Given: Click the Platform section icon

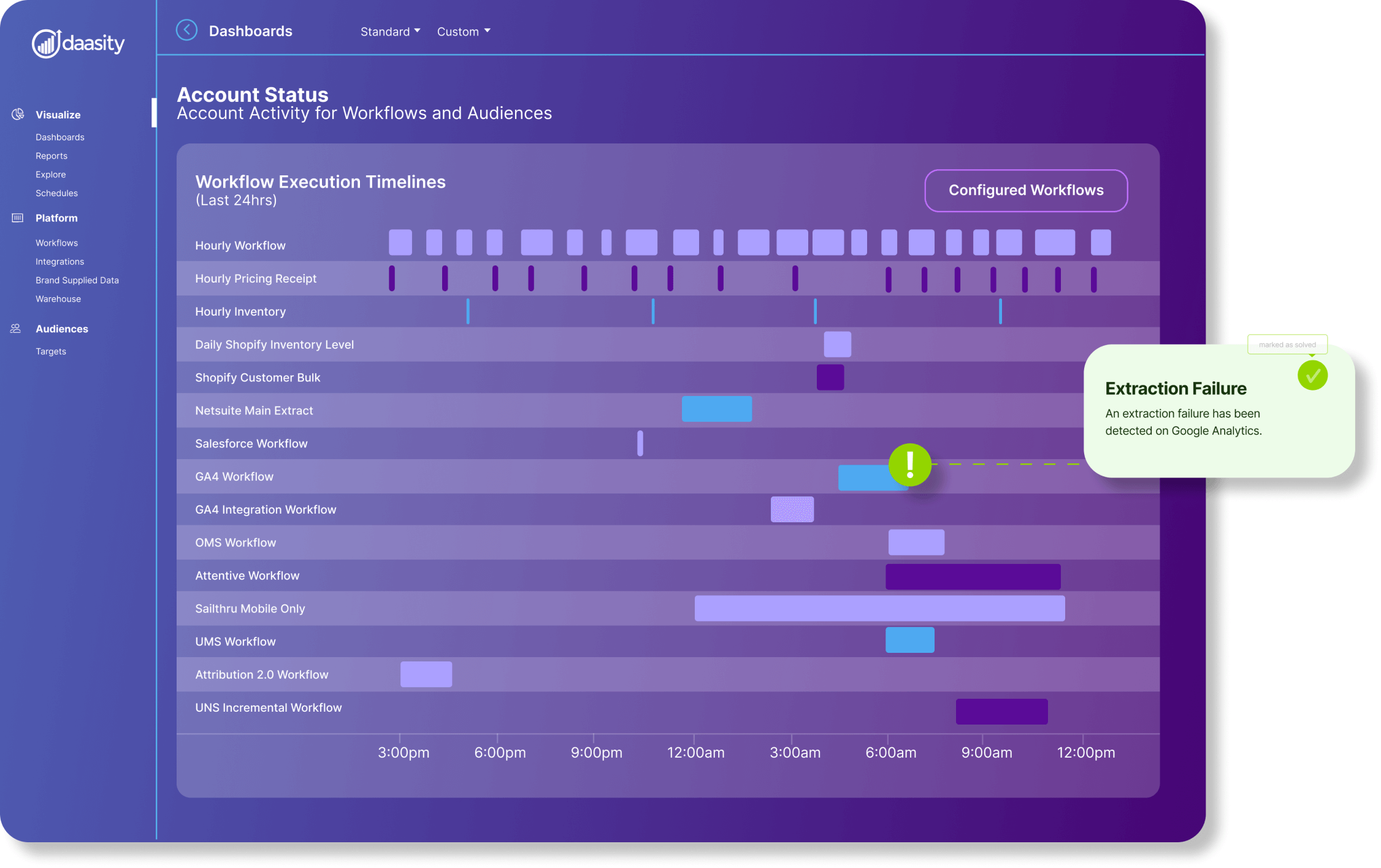Looking at the screenshot, I should coord(18,218).
